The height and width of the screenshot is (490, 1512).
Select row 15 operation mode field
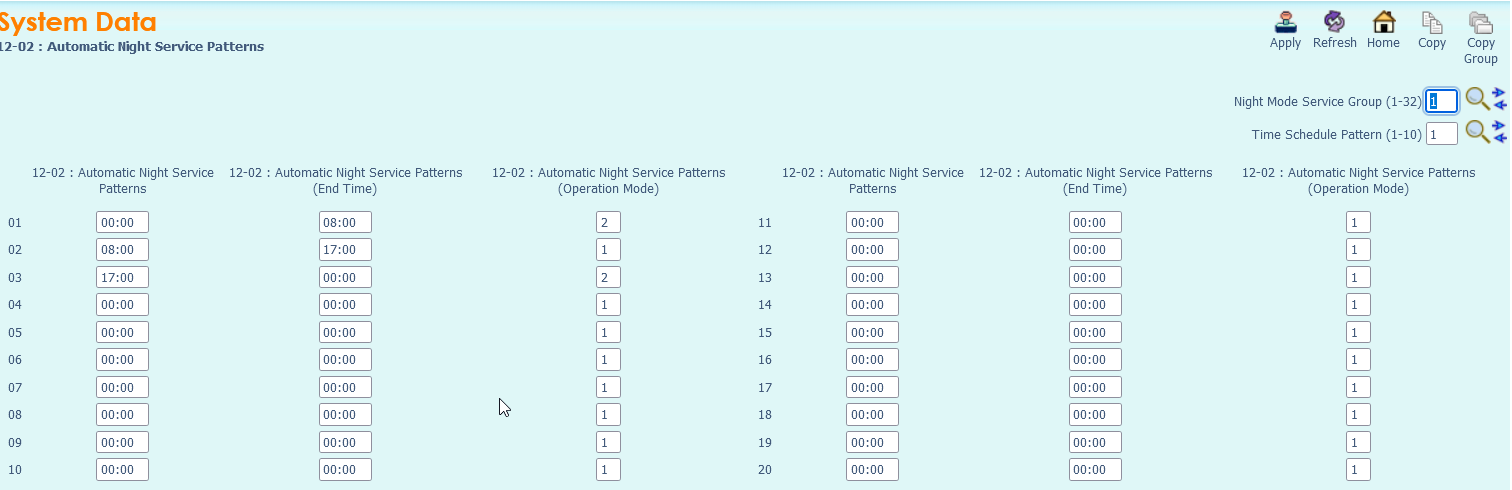[1358, 332]
